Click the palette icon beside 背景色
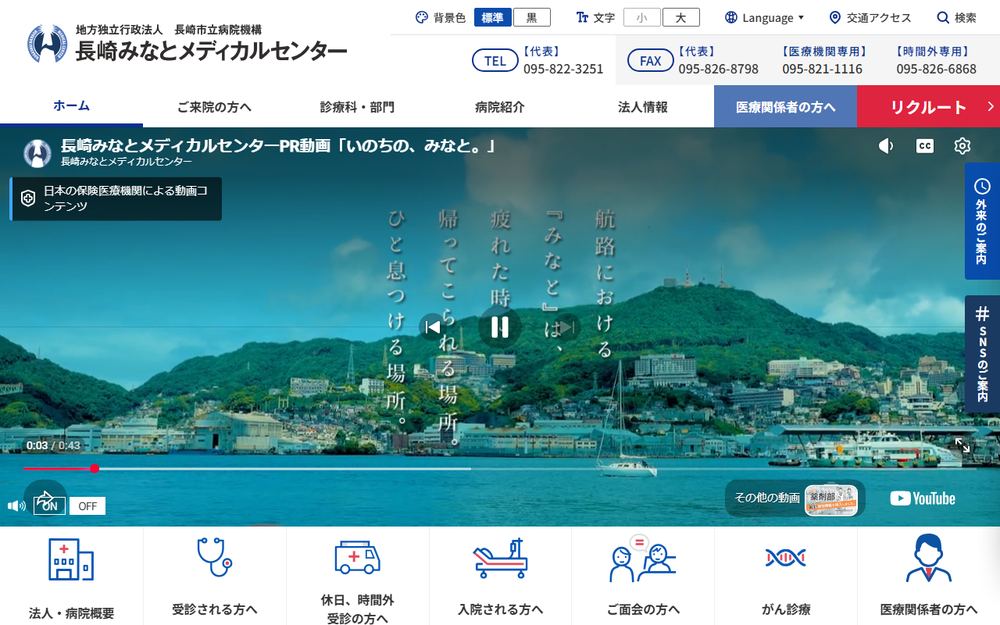Screen dimensions: 1000x625 pyautogui.click(x=422, y=18)
